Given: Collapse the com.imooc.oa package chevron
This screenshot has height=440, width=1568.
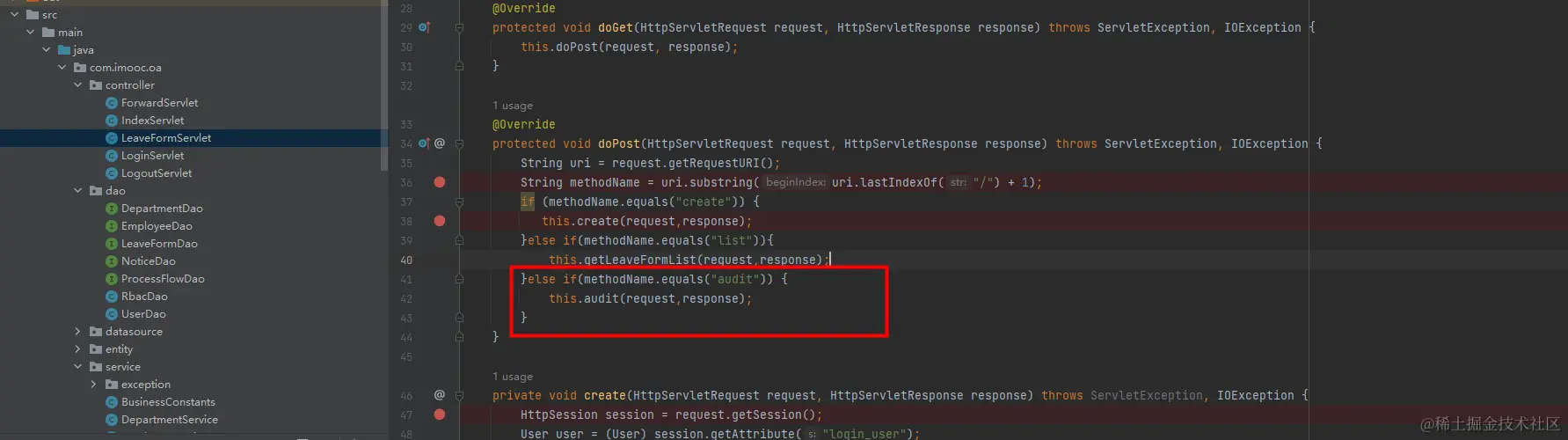Looking at the screenshot, I should 62,68.
